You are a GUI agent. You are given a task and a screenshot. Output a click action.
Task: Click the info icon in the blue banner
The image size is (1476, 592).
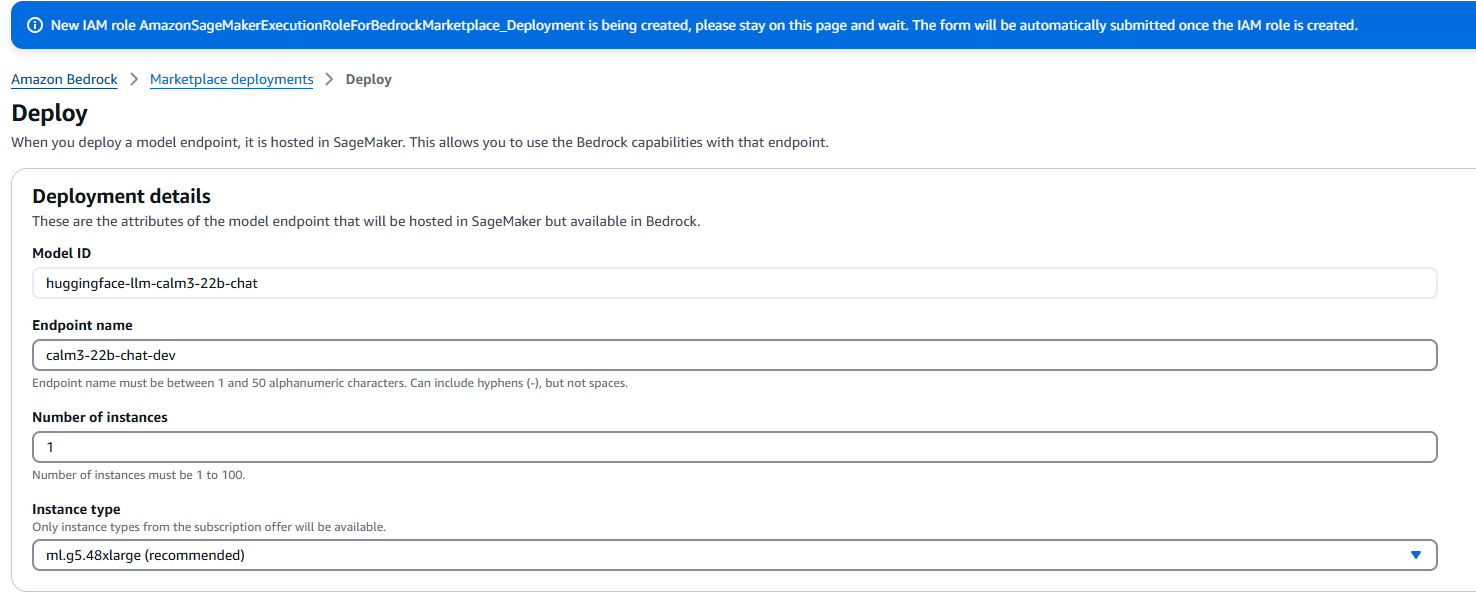point(35,25)
